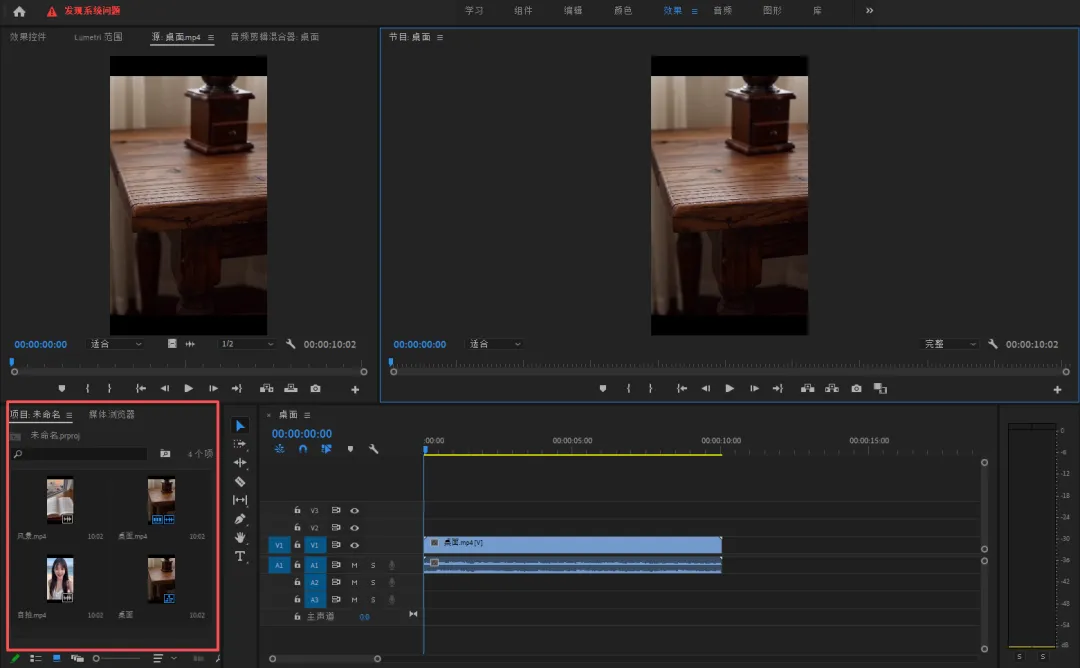
Task: Open the 颜色 workspace tab
Action: pos(622,10)
